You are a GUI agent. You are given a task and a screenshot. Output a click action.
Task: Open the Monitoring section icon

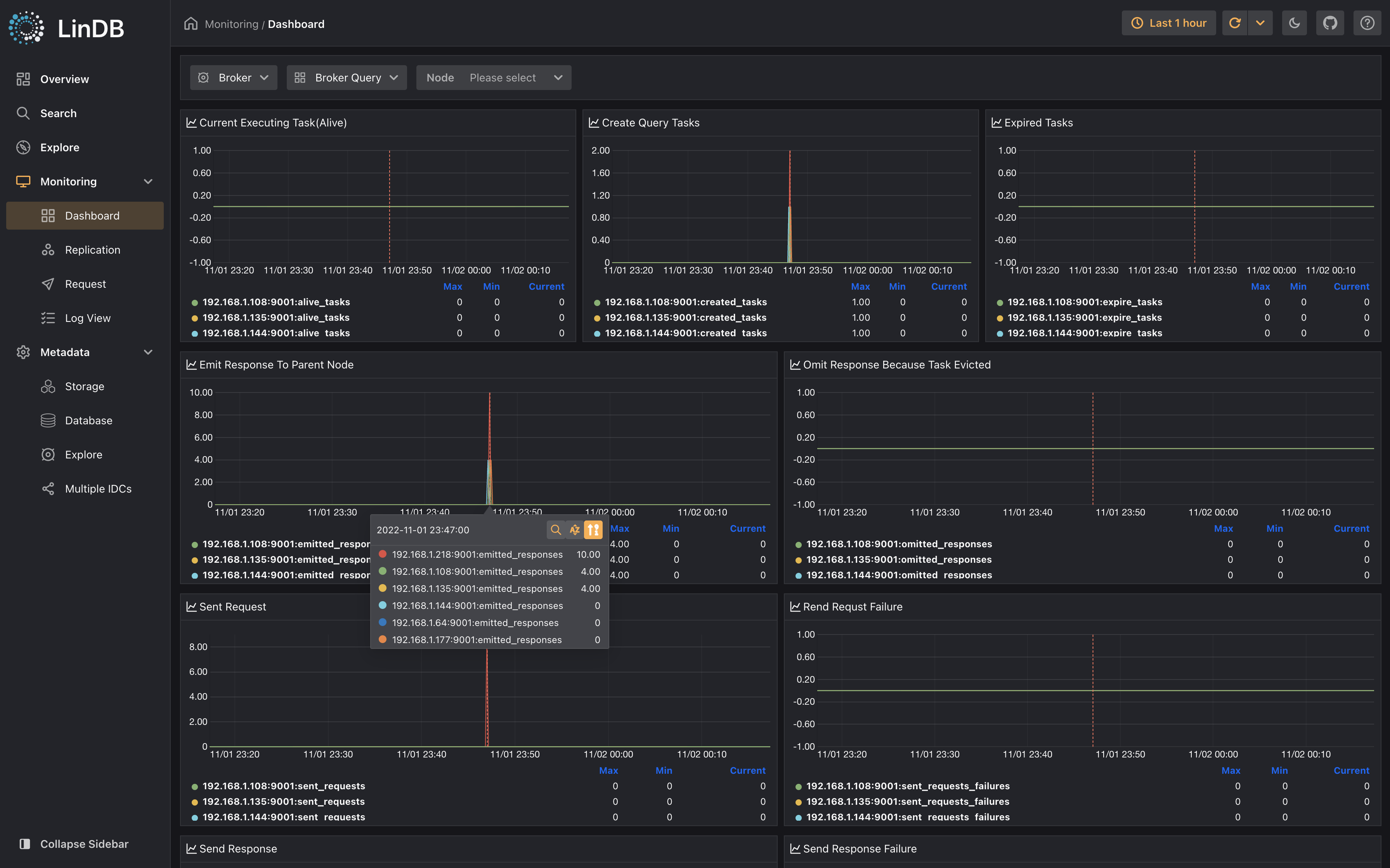coord(22,181)
